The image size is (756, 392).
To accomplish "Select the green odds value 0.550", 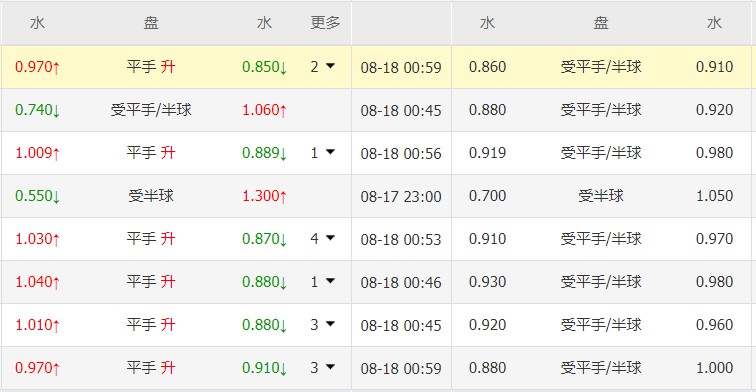I will 37,196.
